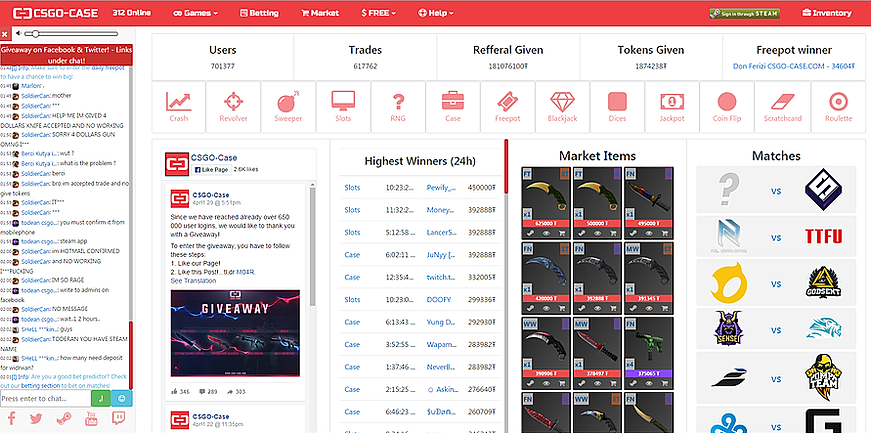Open the YouTube link under chat
871x433 pixels.
(91, 419)
